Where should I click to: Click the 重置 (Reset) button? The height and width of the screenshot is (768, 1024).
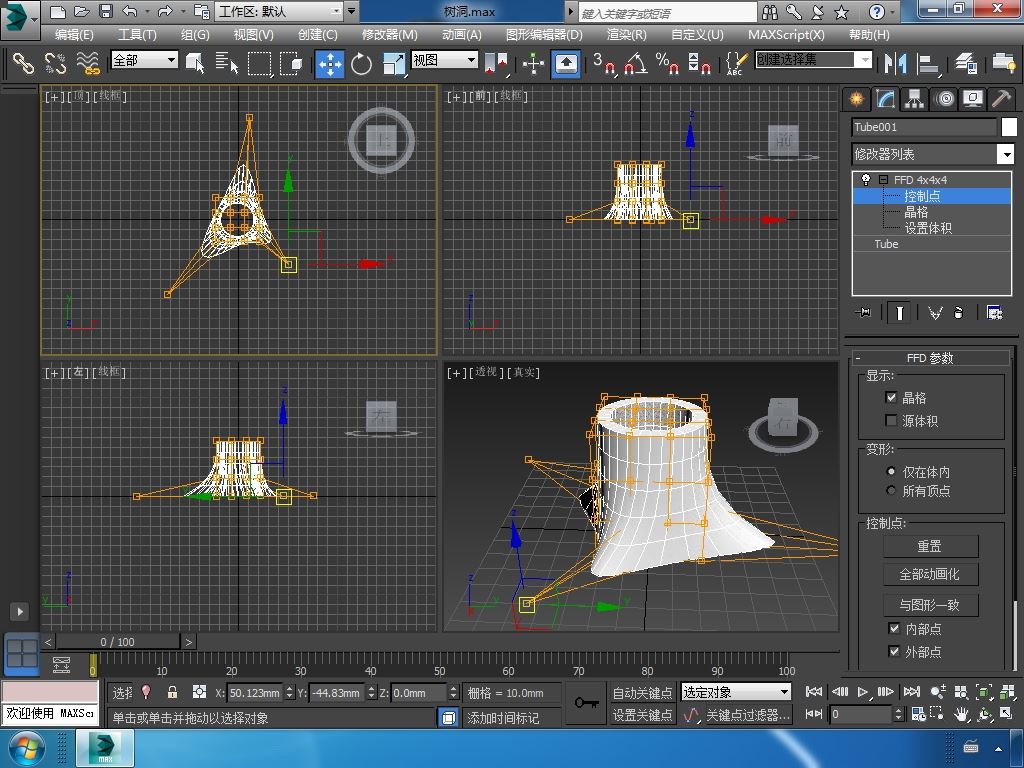click(x=930, y=546)
